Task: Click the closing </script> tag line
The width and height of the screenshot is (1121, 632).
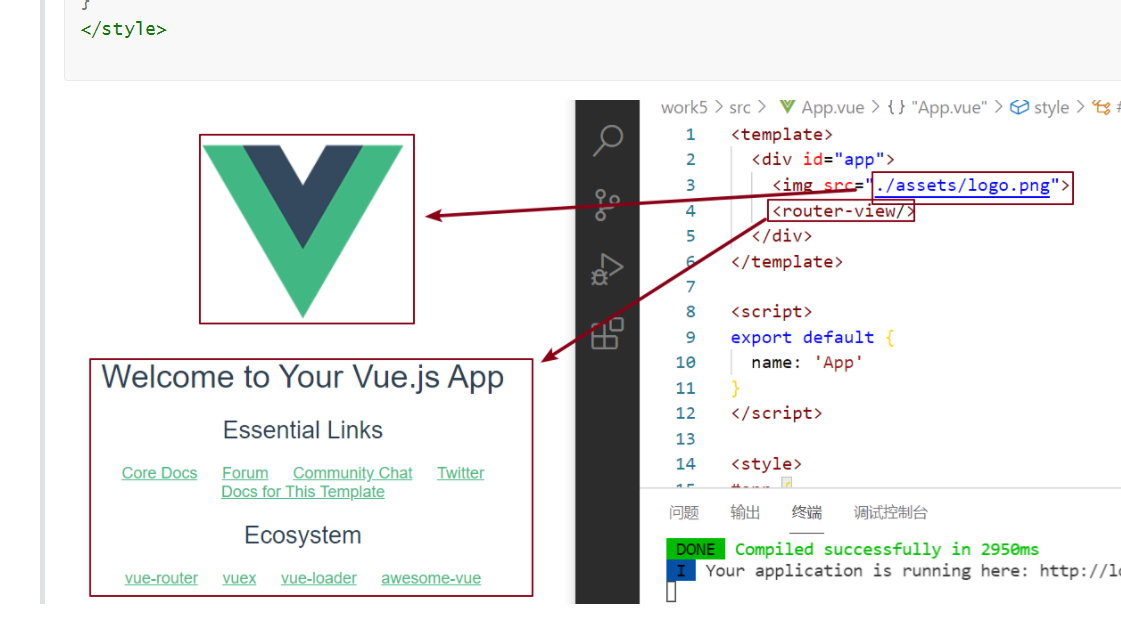Action: 776,413
